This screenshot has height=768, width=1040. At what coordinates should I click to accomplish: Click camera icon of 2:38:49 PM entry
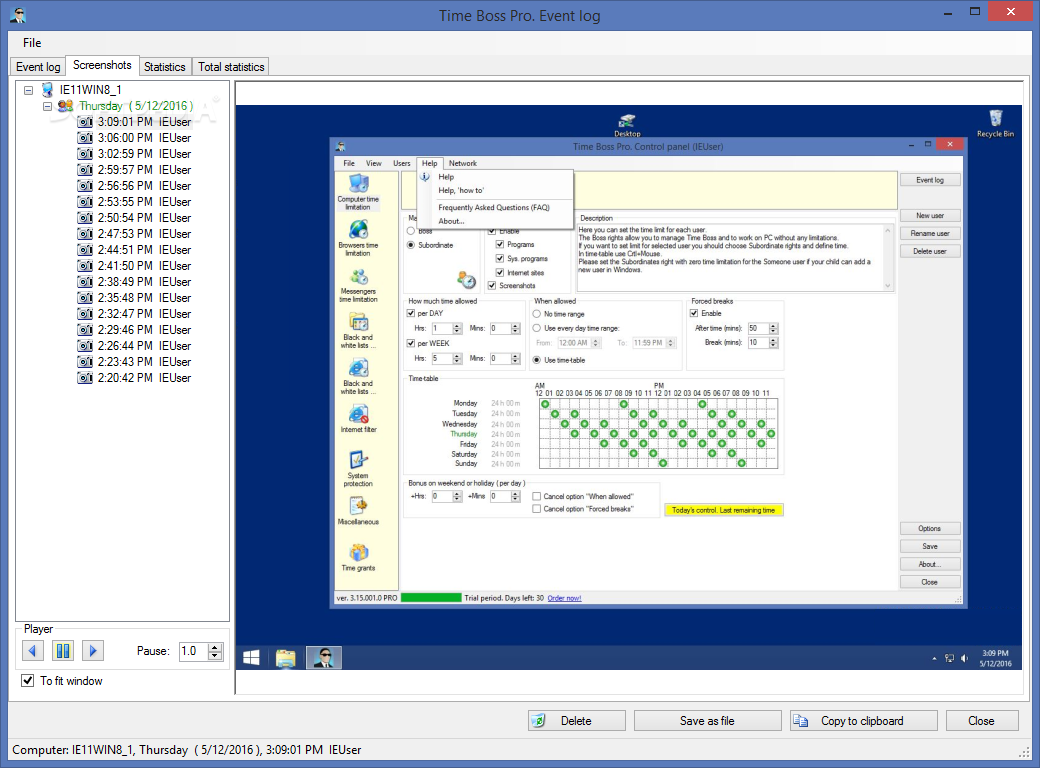[x=85, y=282]
